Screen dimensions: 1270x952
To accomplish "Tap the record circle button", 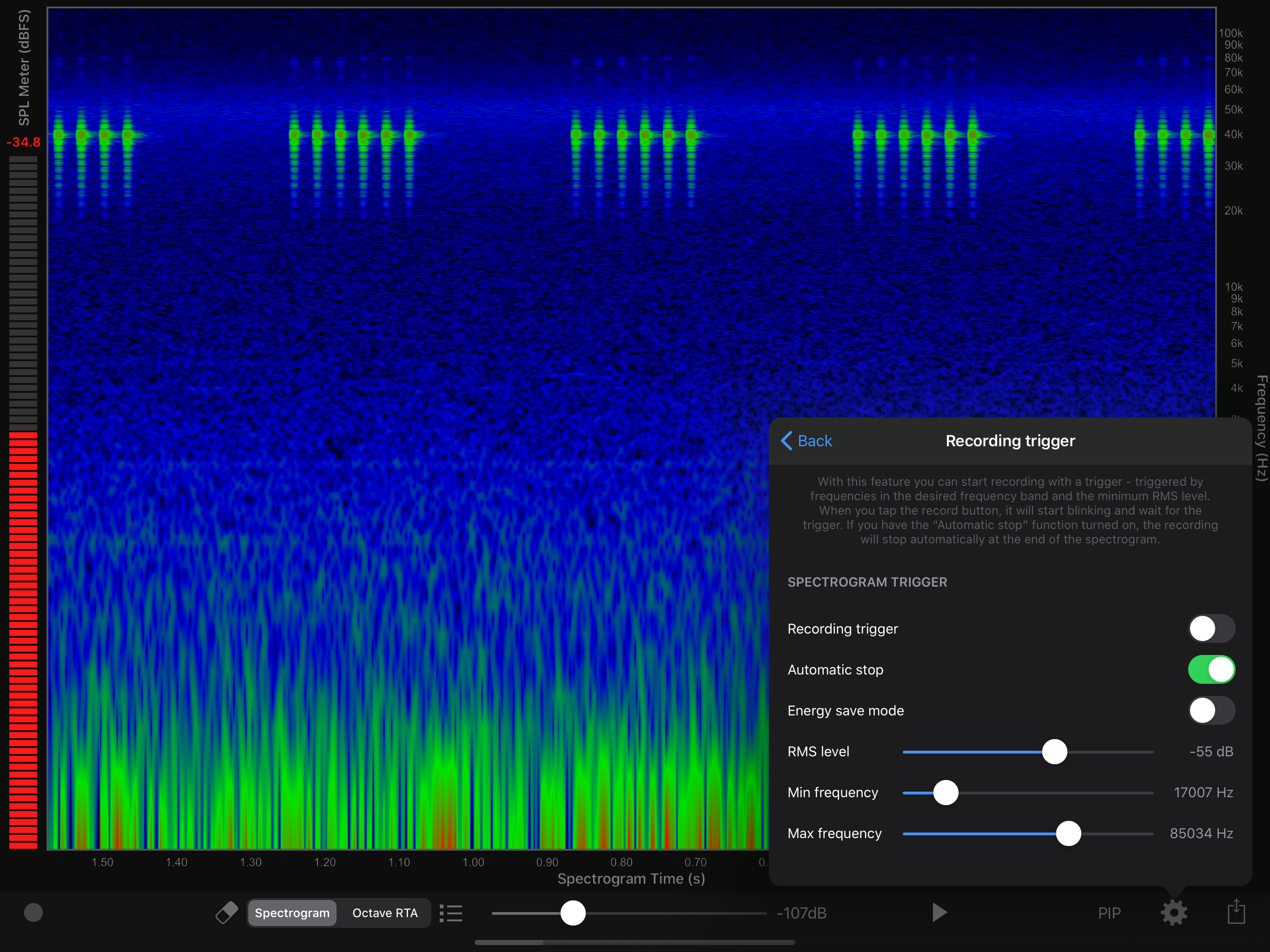I will (33, 912).
